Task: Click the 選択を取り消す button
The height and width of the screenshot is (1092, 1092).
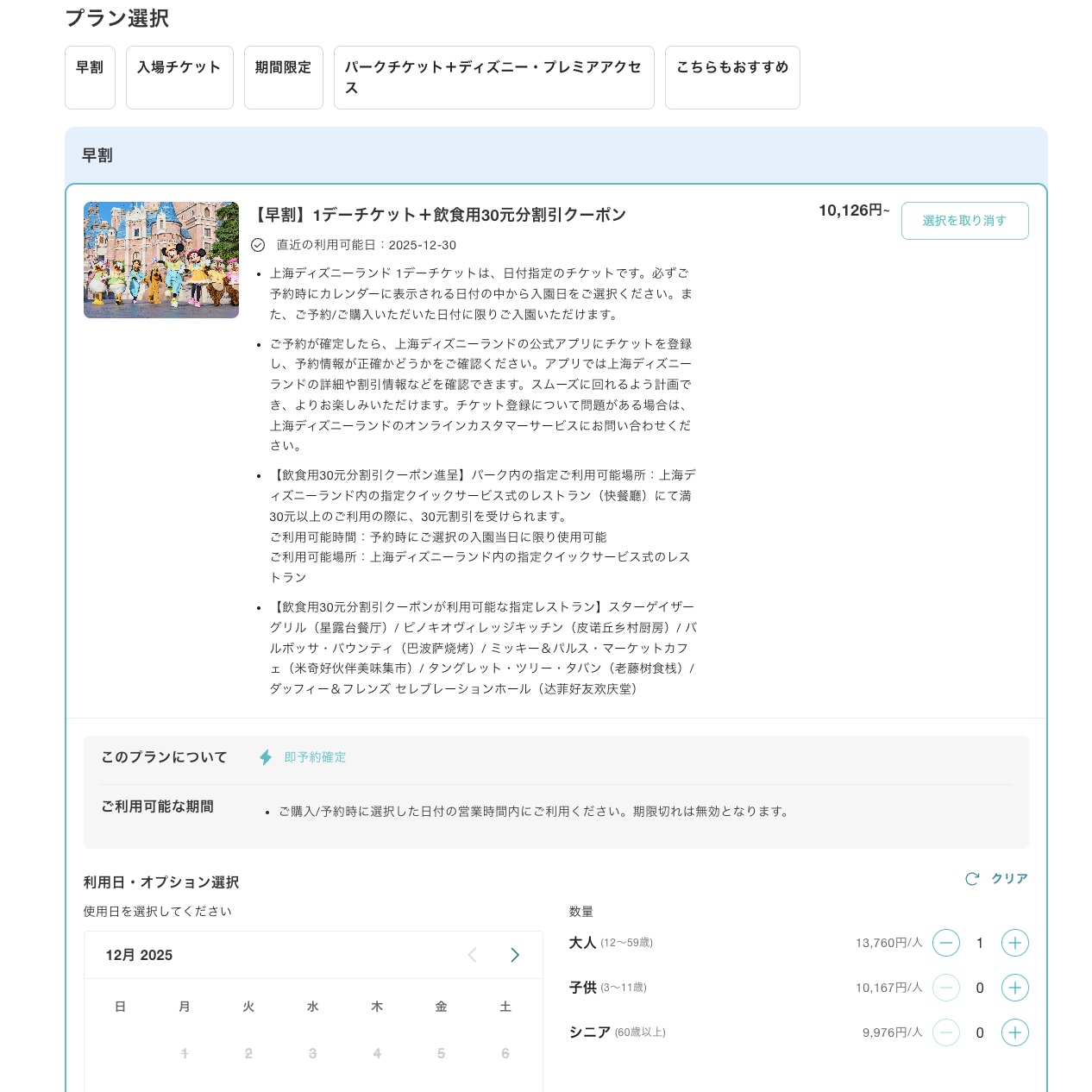Action: [964, 220]
